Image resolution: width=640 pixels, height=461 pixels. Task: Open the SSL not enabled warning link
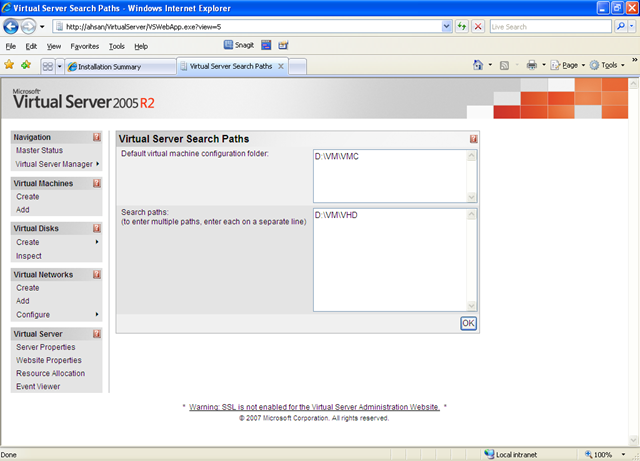314,407
